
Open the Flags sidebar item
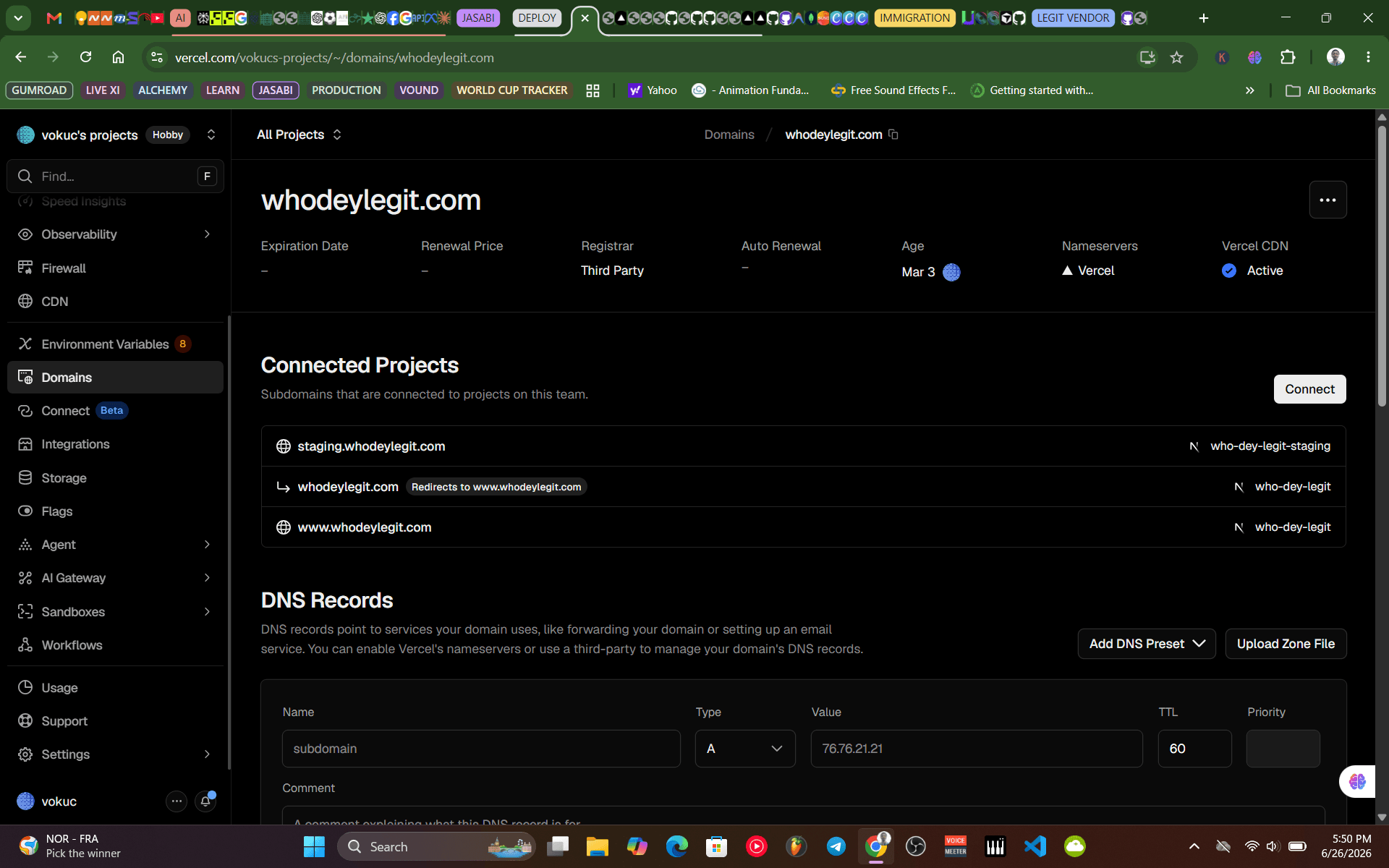[116, 511]
